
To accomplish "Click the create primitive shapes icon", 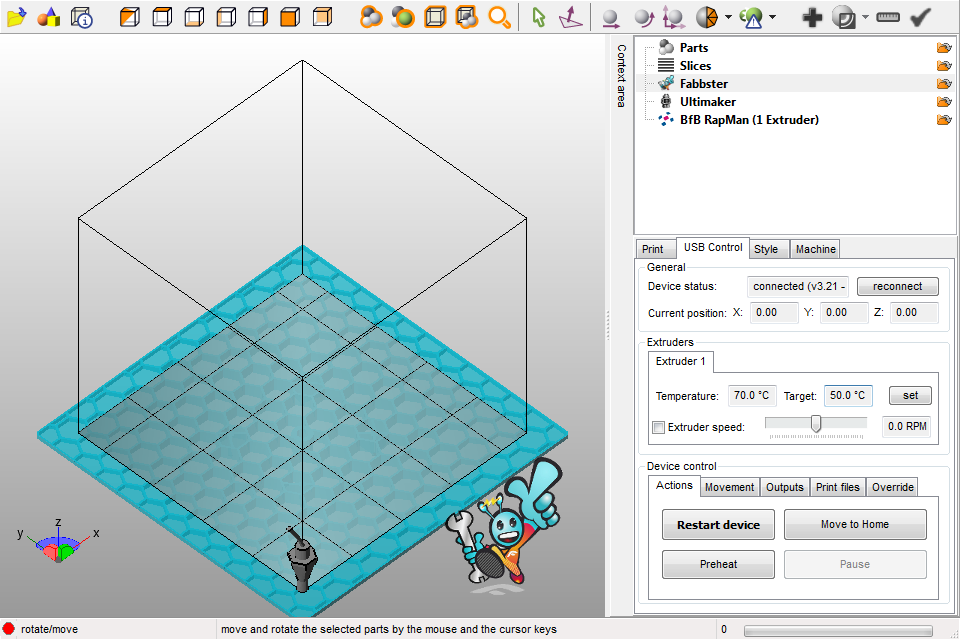I will click(48, 17).
